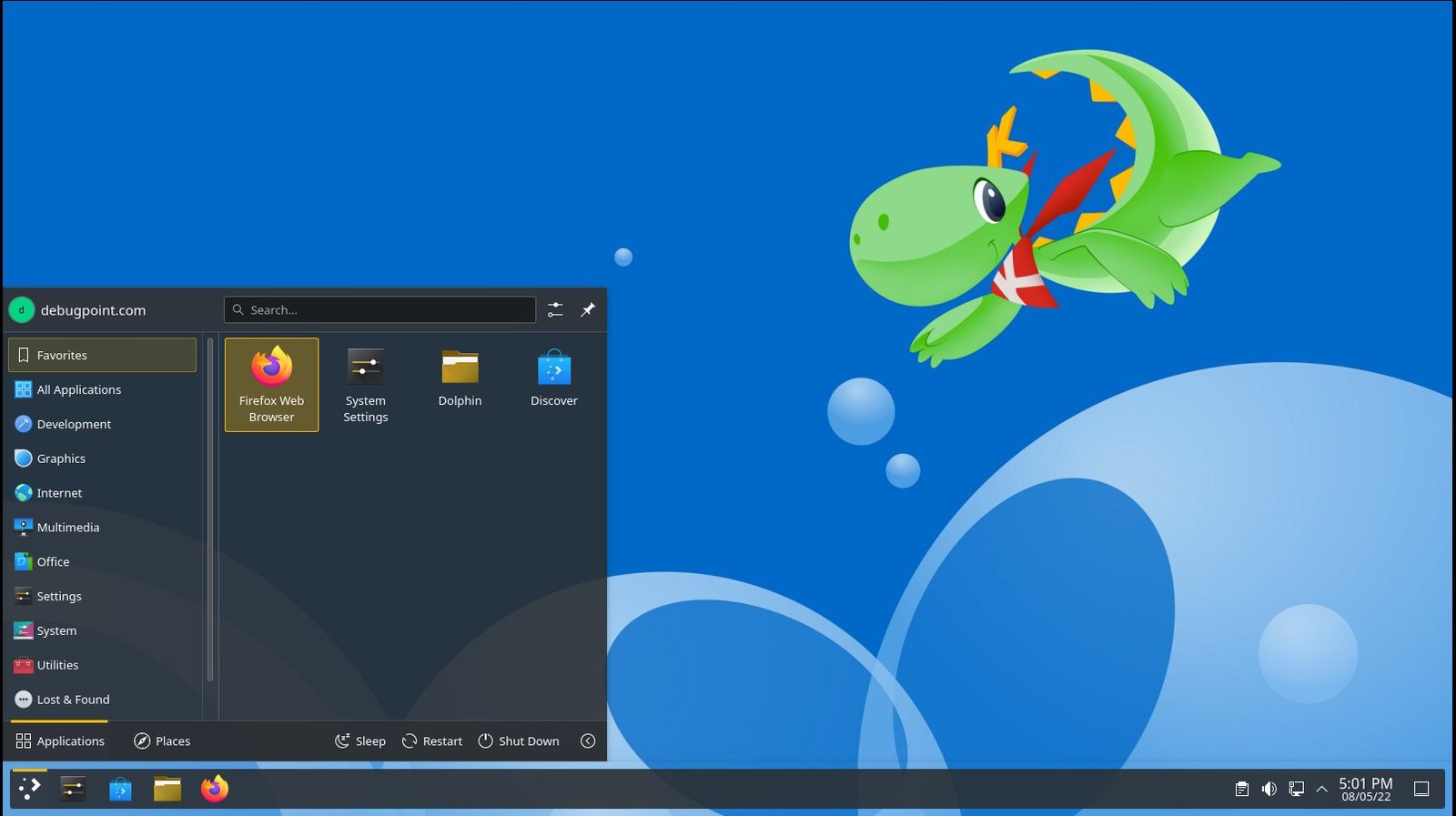
Task: Open the Lost & Found category
Action: 102,700
